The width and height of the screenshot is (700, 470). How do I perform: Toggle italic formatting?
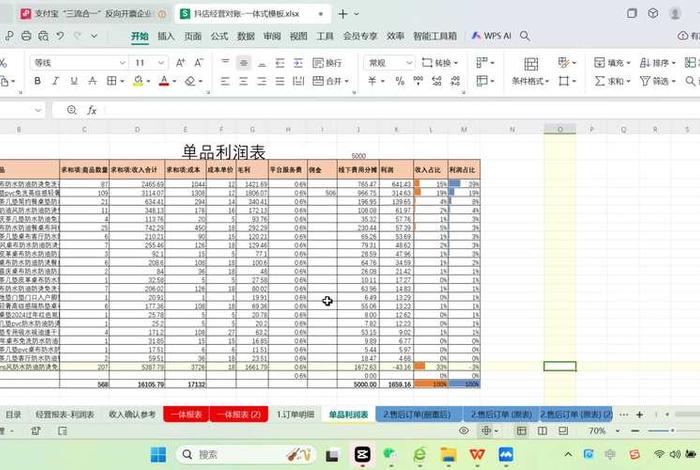[55, 81]
